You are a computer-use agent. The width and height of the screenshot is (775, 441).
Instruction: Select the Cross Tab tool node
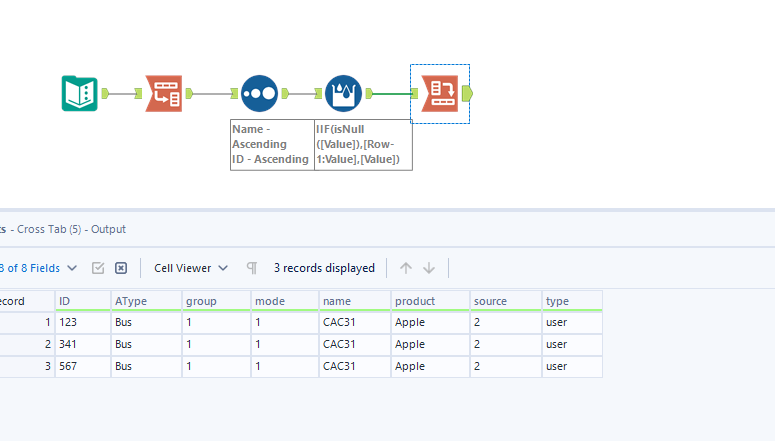[438, 94]
